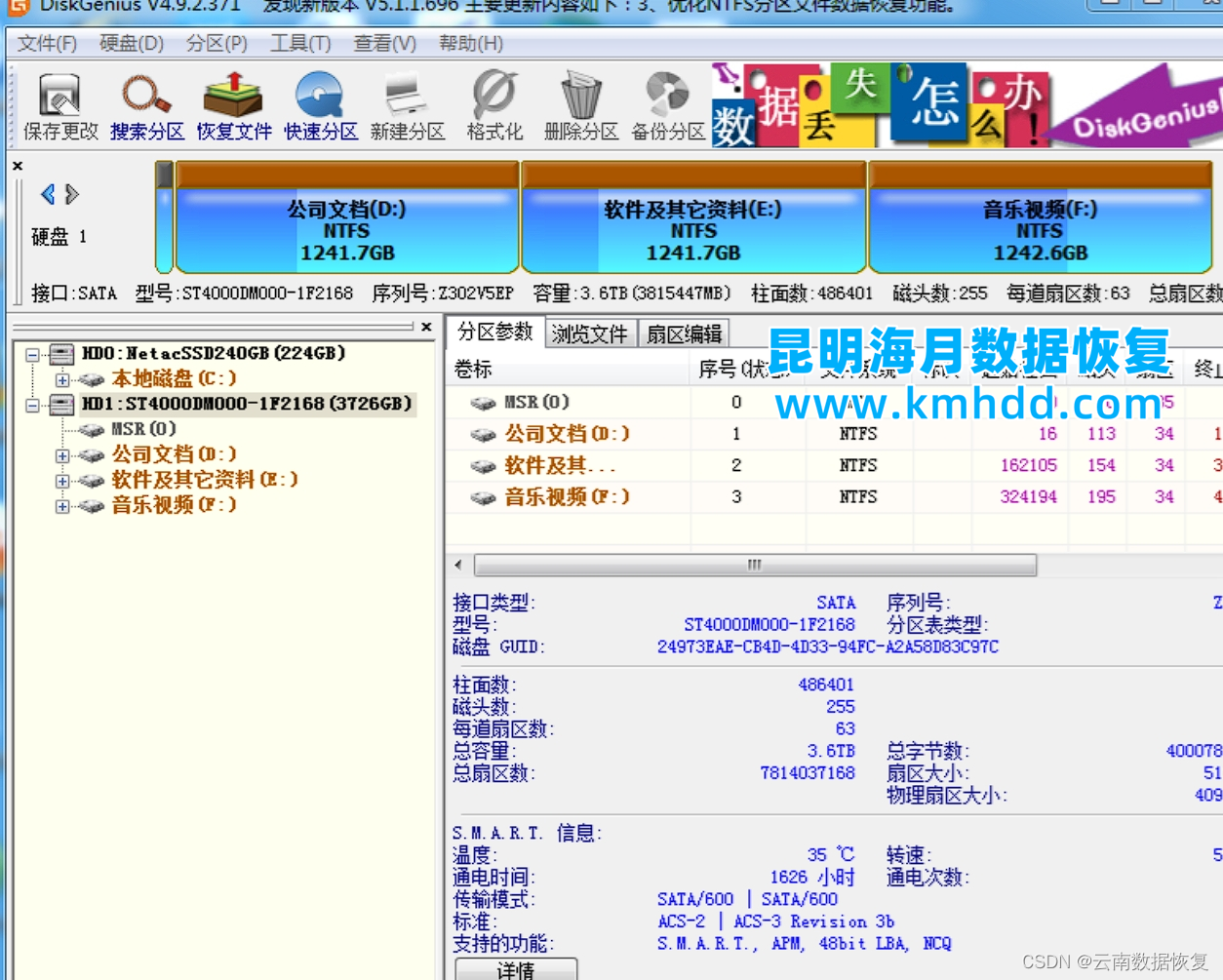The image size is (1223, 980).
Task: Click the 软件及其... row in partition table
Action: (x=834, y=465)
